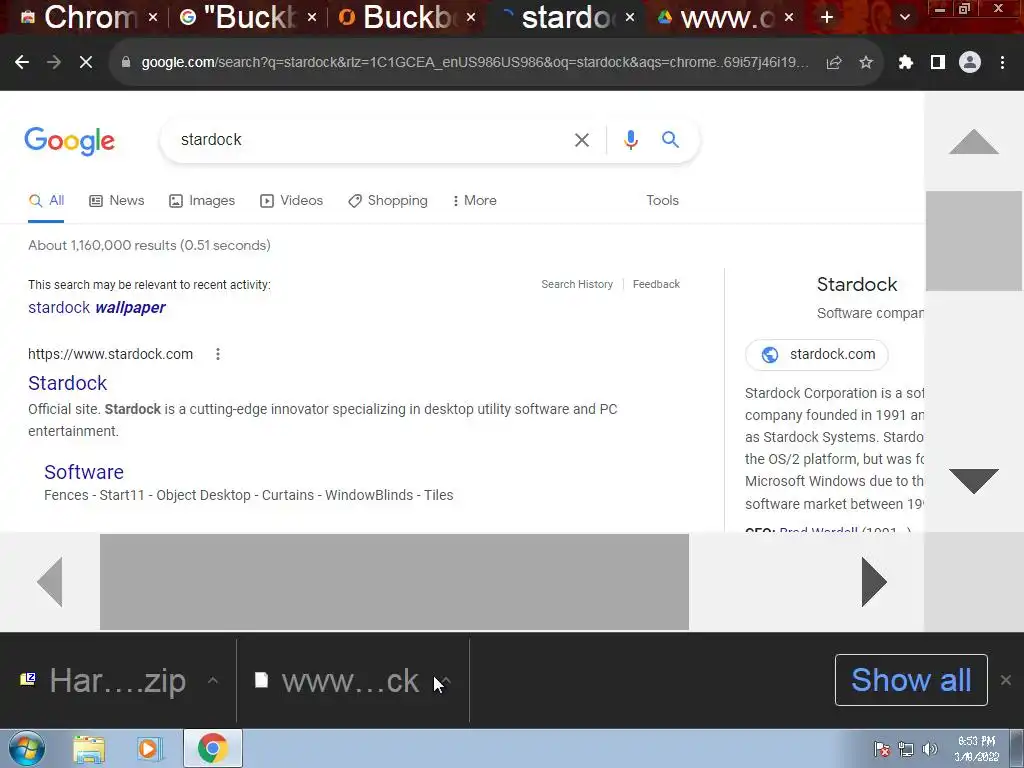
Task: Toggle the side panel icon
Action: (x=938, y=62)
